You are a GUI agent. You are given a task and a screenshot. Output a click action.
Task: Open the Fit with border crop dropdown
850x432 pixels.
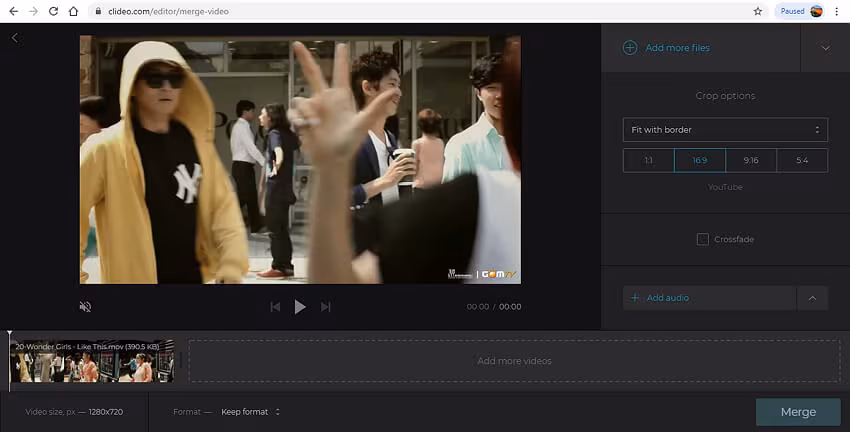point(725,130)
